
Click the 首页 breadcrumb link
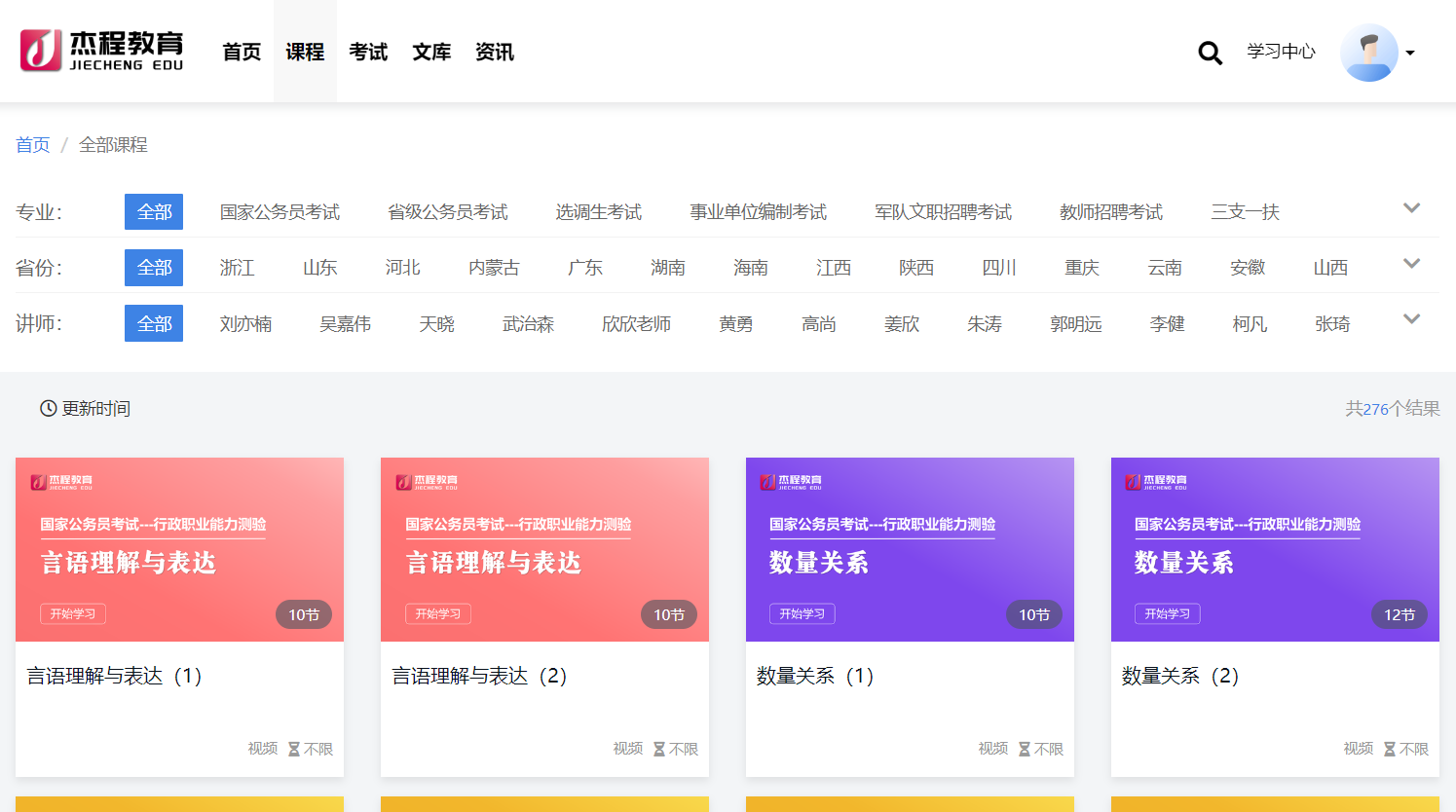32,145
